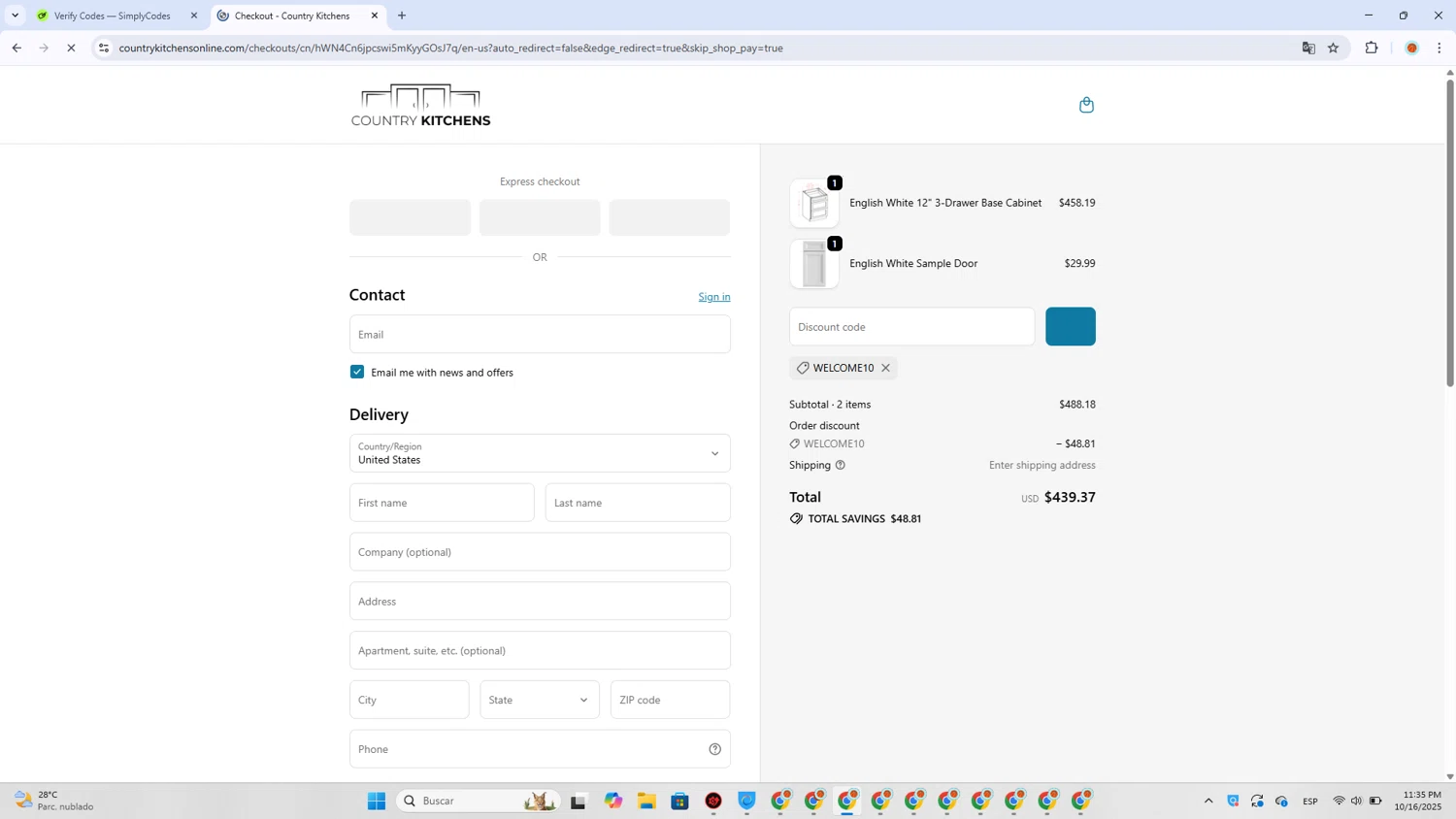Go back to the previous page
This screenshot has width=1456, height=819.
click(x=17, y=48)
